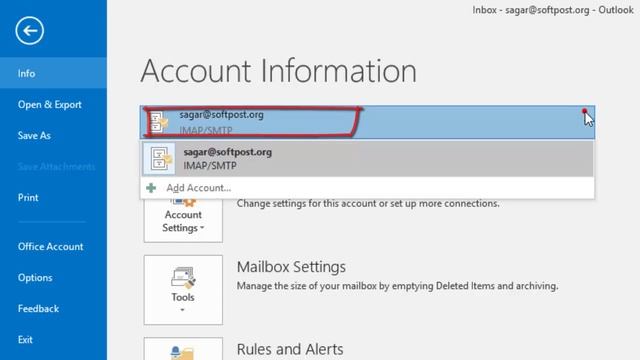640x360 pixels.
Task: Click the Rules and Alerts heading
Action: pos(290,349)
